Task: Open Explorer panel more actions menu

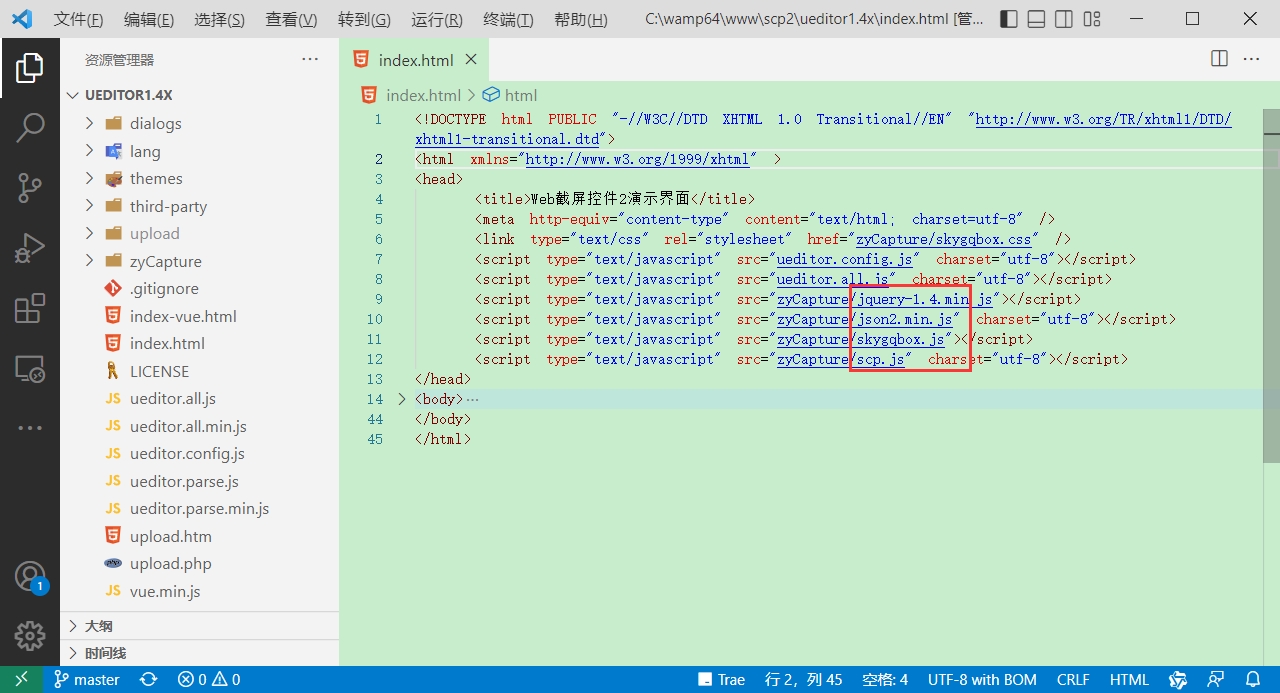Action: pos(310,60)
